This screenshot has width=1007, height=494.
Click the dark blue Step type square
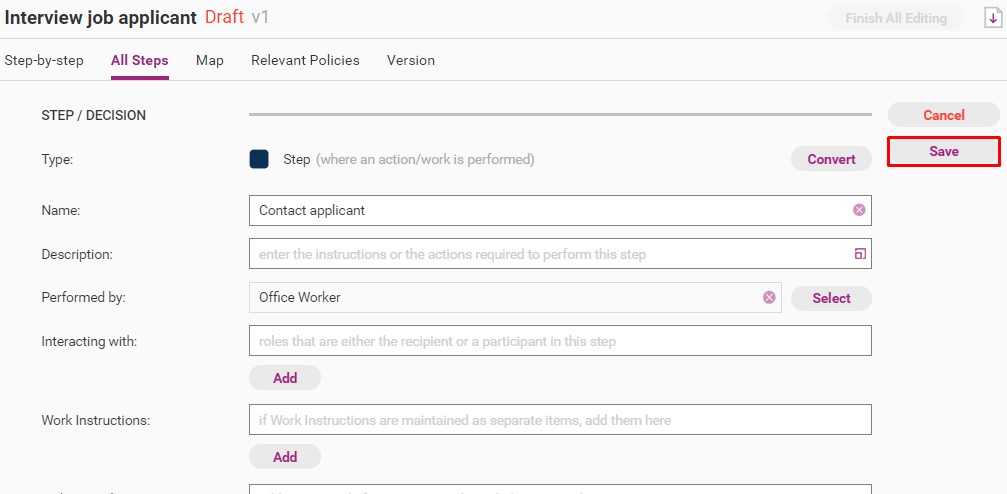tap(259, 159)
